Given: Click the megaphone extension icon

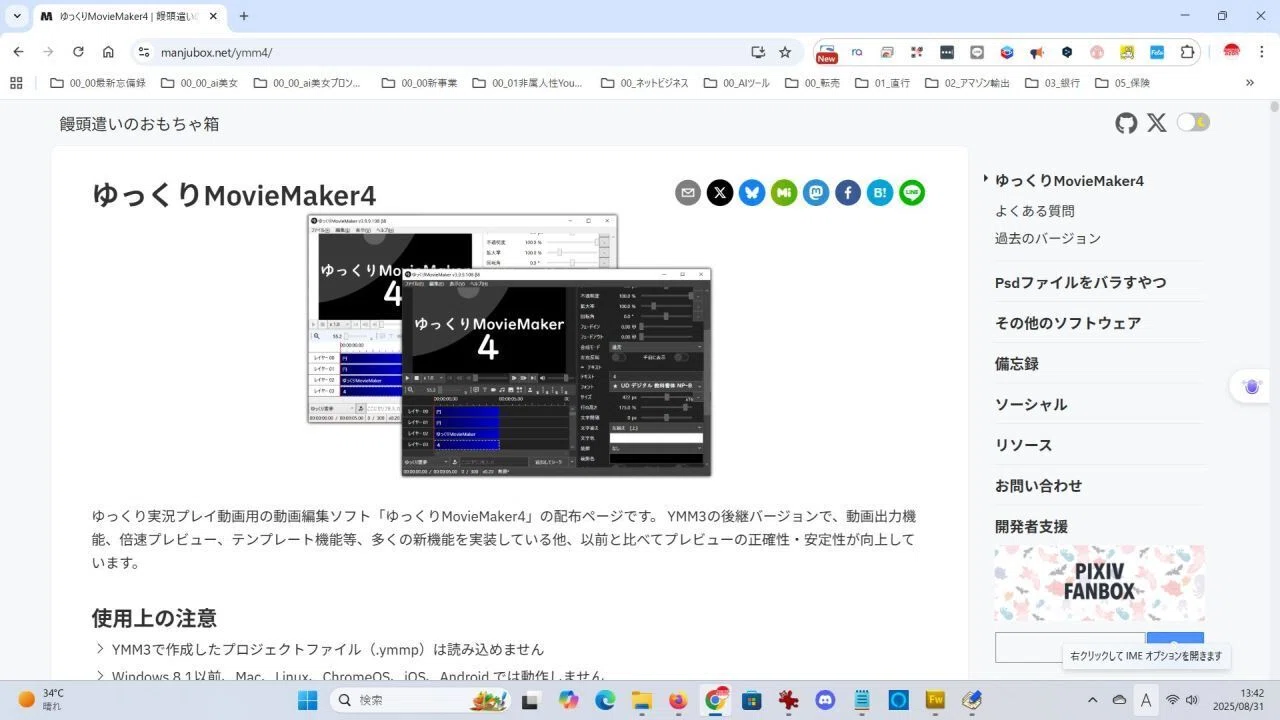Looking at the screenshot, I should coord(1037,52).
